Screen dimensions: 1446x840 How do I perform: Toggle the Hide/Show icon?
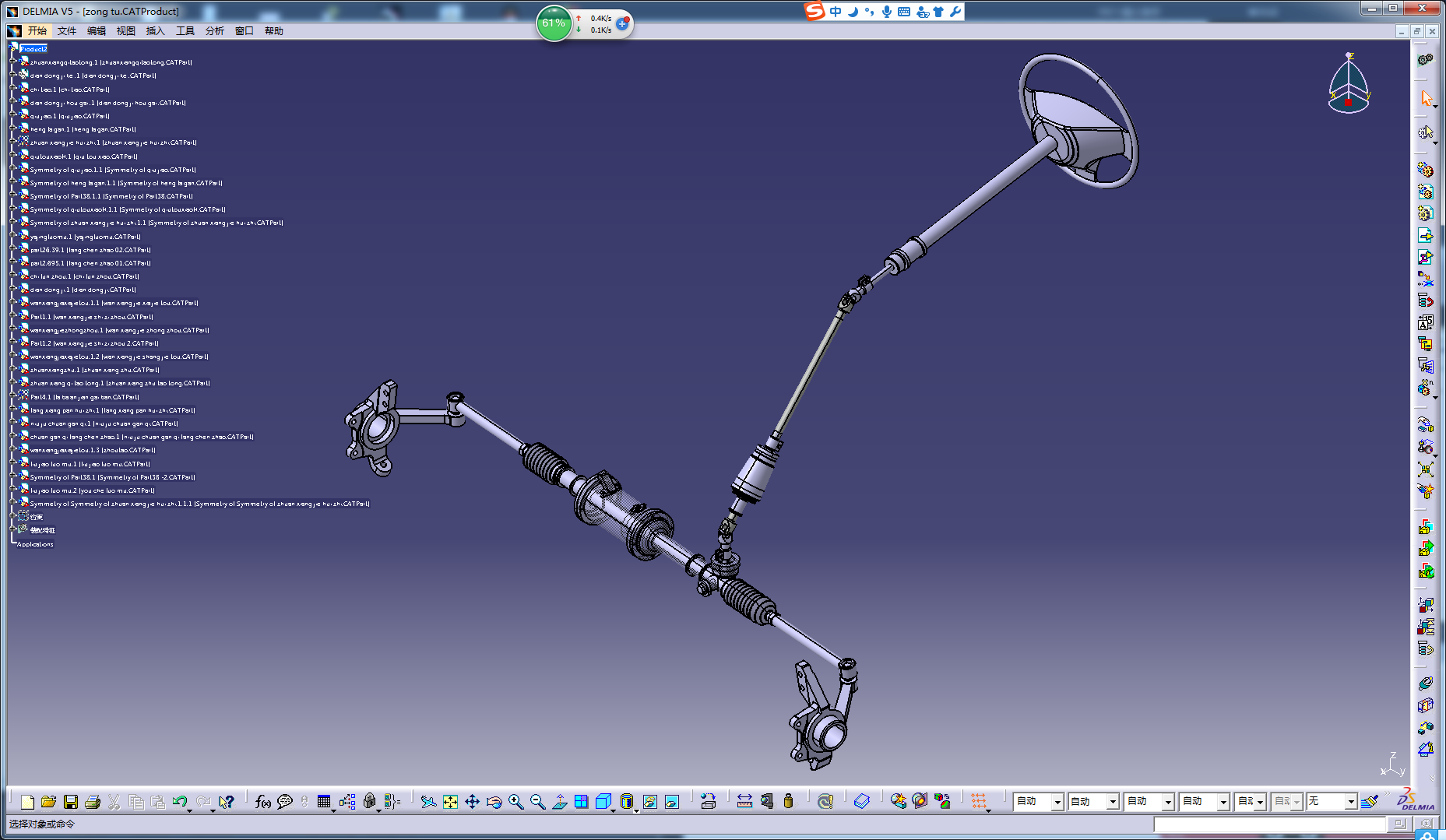649,801
